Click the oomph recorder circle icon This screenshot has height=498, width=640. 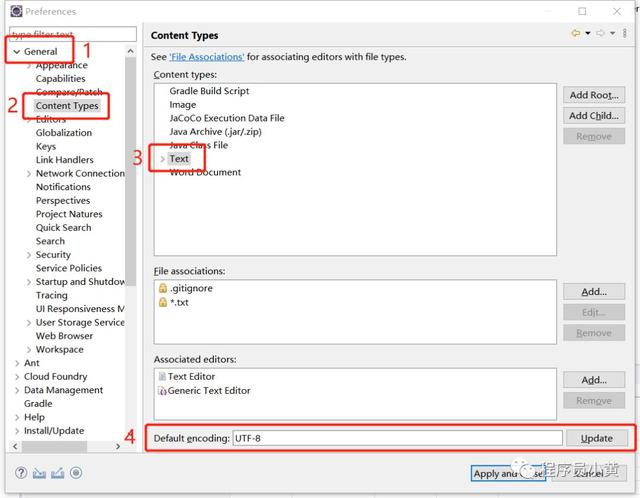click(x=76, y=473)
